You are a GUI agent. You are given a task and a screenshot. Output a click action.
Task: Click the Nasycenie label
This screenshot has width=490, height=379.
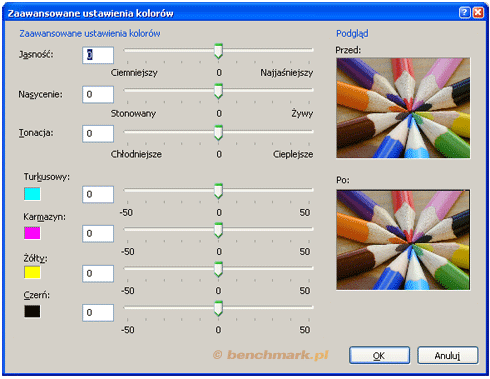40,95
